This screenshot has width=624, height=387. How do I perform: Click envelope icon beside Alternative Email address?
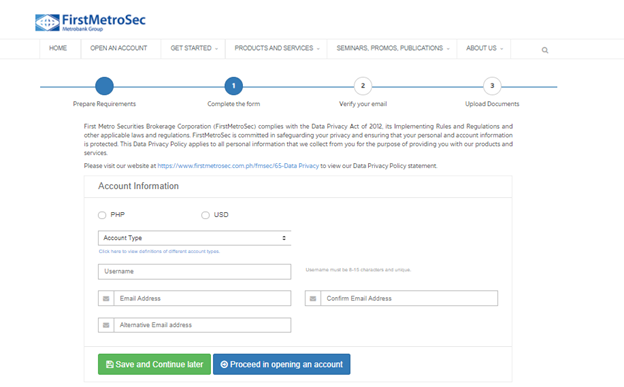pos(106,325)
